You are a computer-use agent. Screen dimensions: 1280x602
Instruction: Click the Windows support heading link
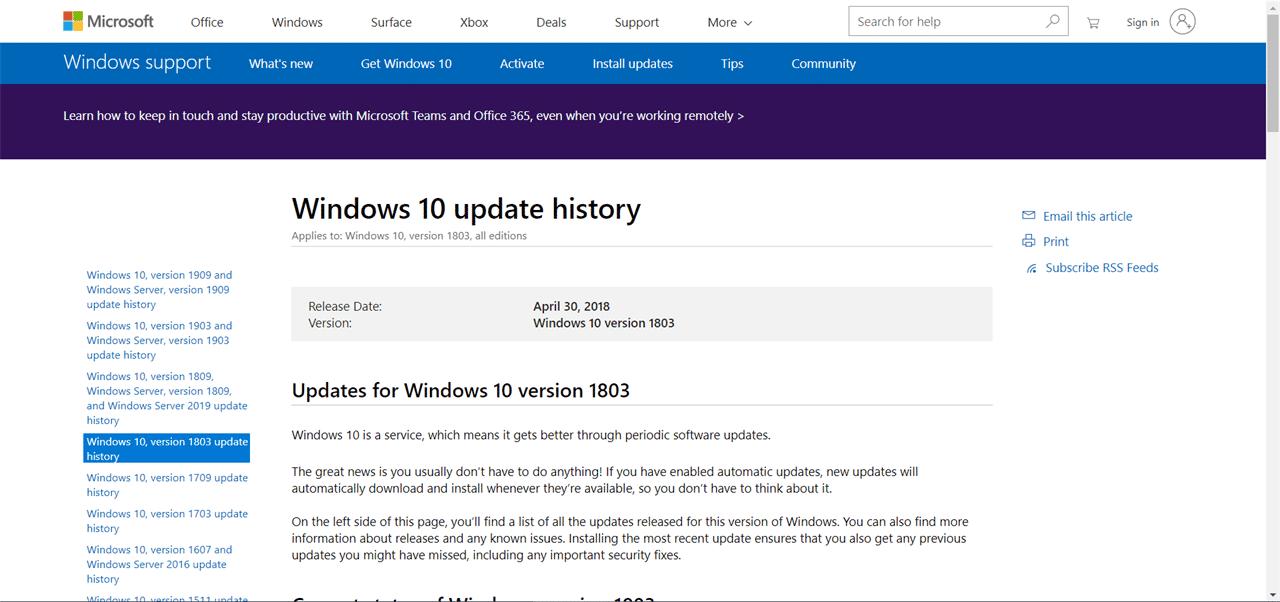tap(137, 62)
